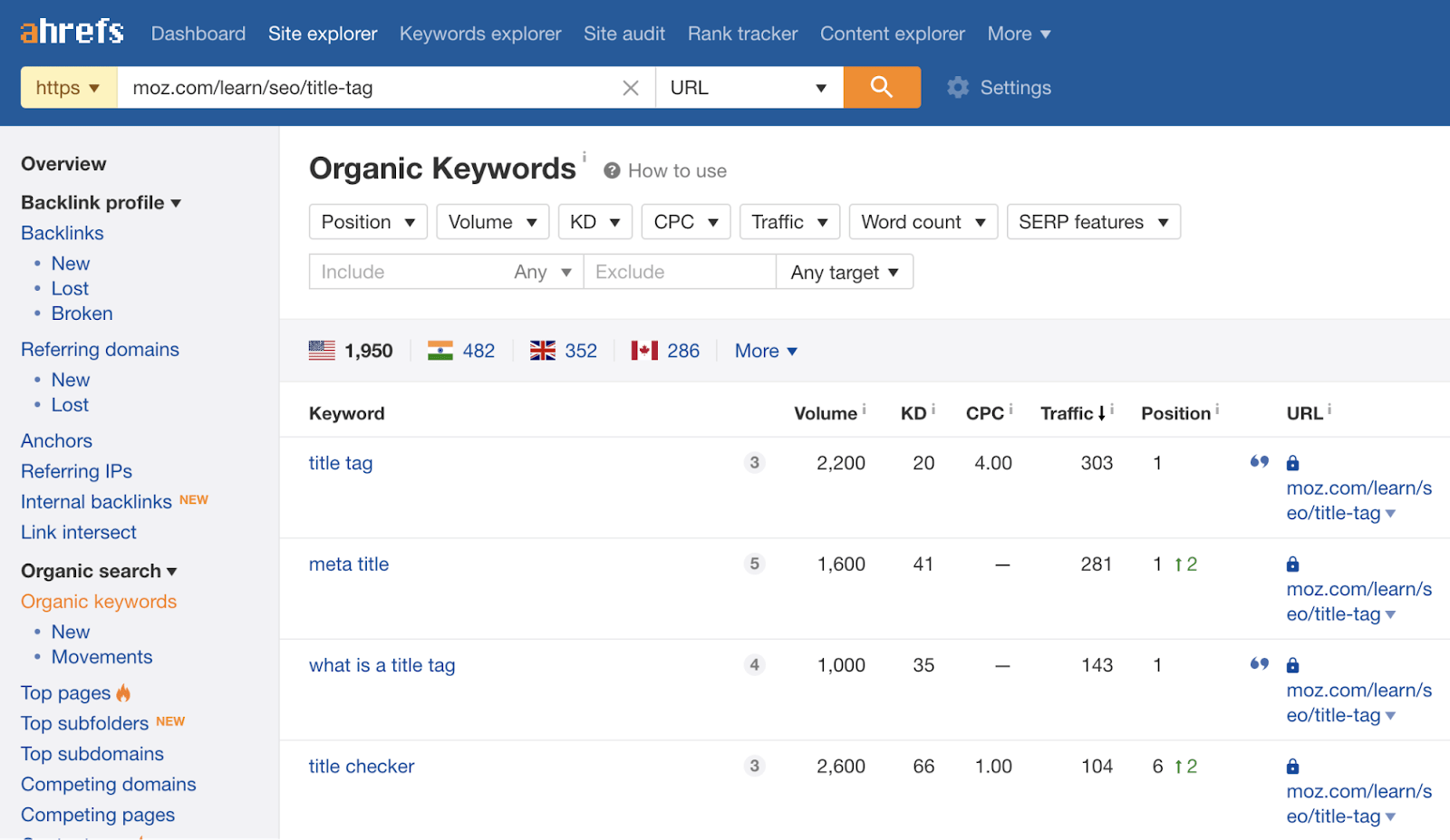Open the SERP features filter dropdown
Viewport: 1450px width, 840px height.
click(x=1093, y=221)
